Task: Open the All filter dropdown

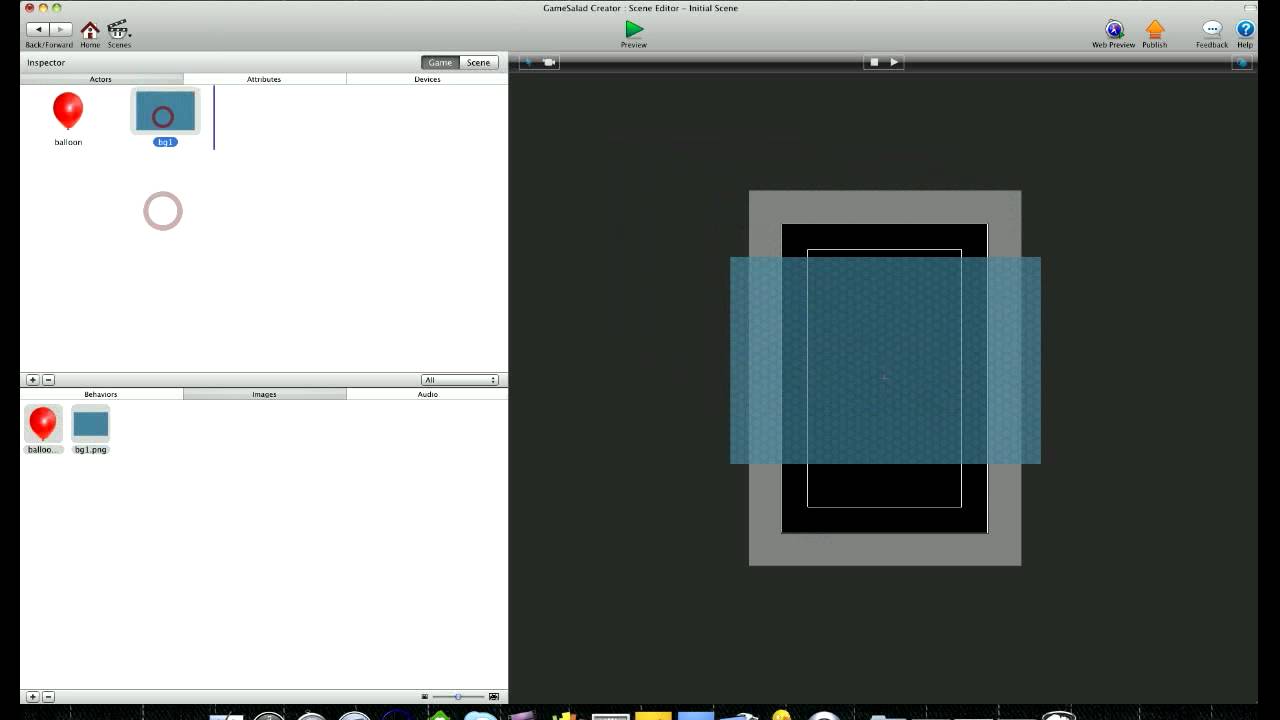Action: (460, 380)
